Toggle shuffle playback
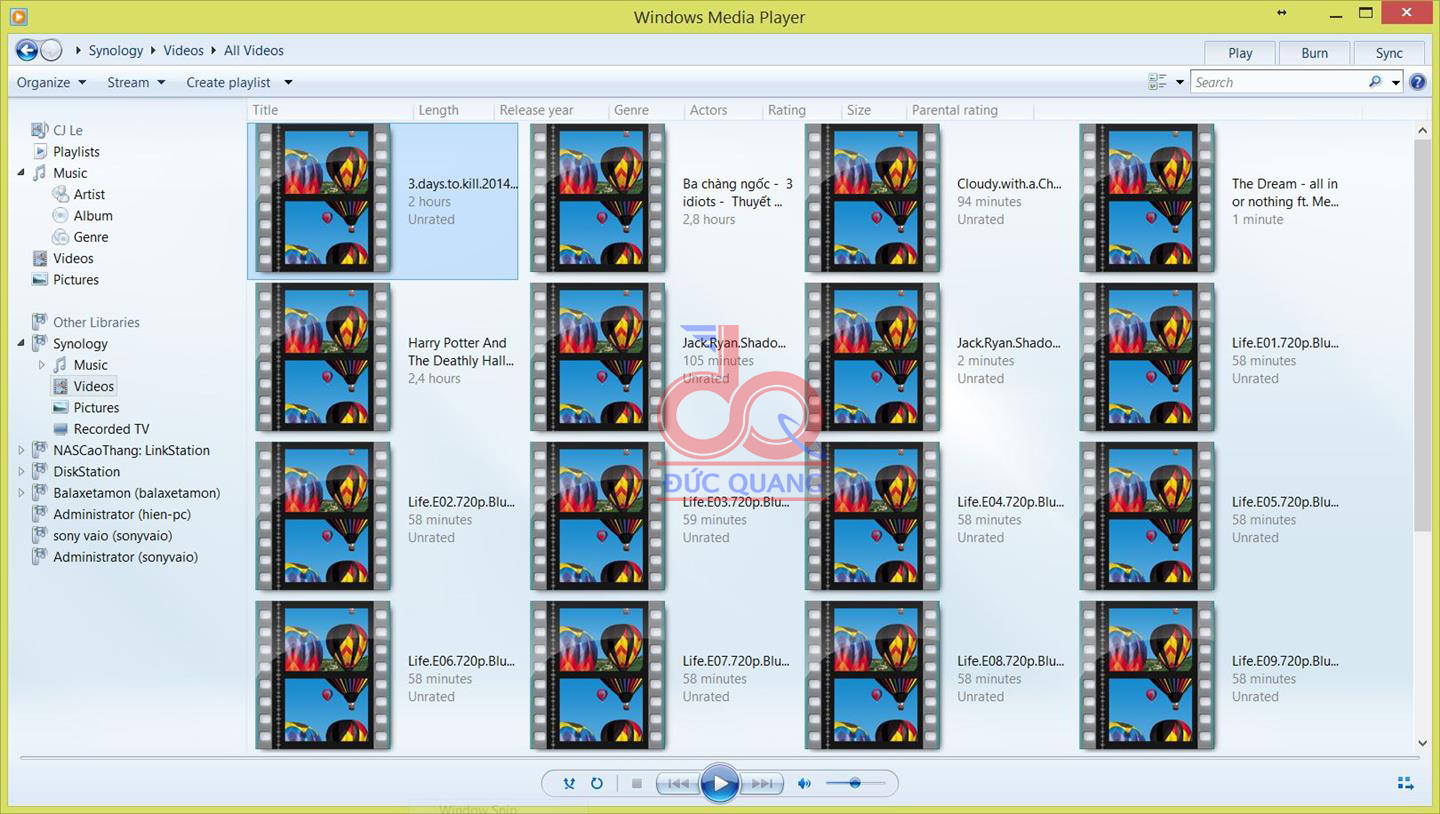Screen dimensions: 1440x814 (569, 783)
